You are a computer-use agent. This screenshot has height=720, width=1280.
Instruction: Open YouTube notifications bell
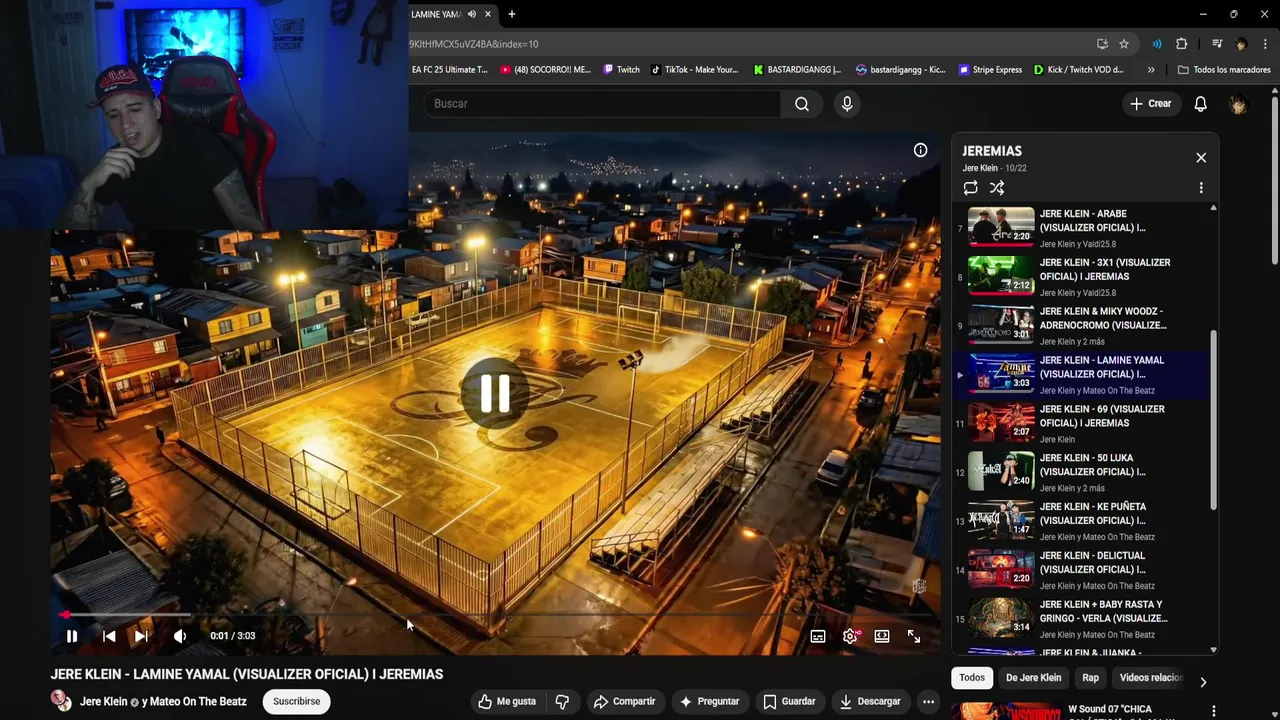pos(1201,104)
